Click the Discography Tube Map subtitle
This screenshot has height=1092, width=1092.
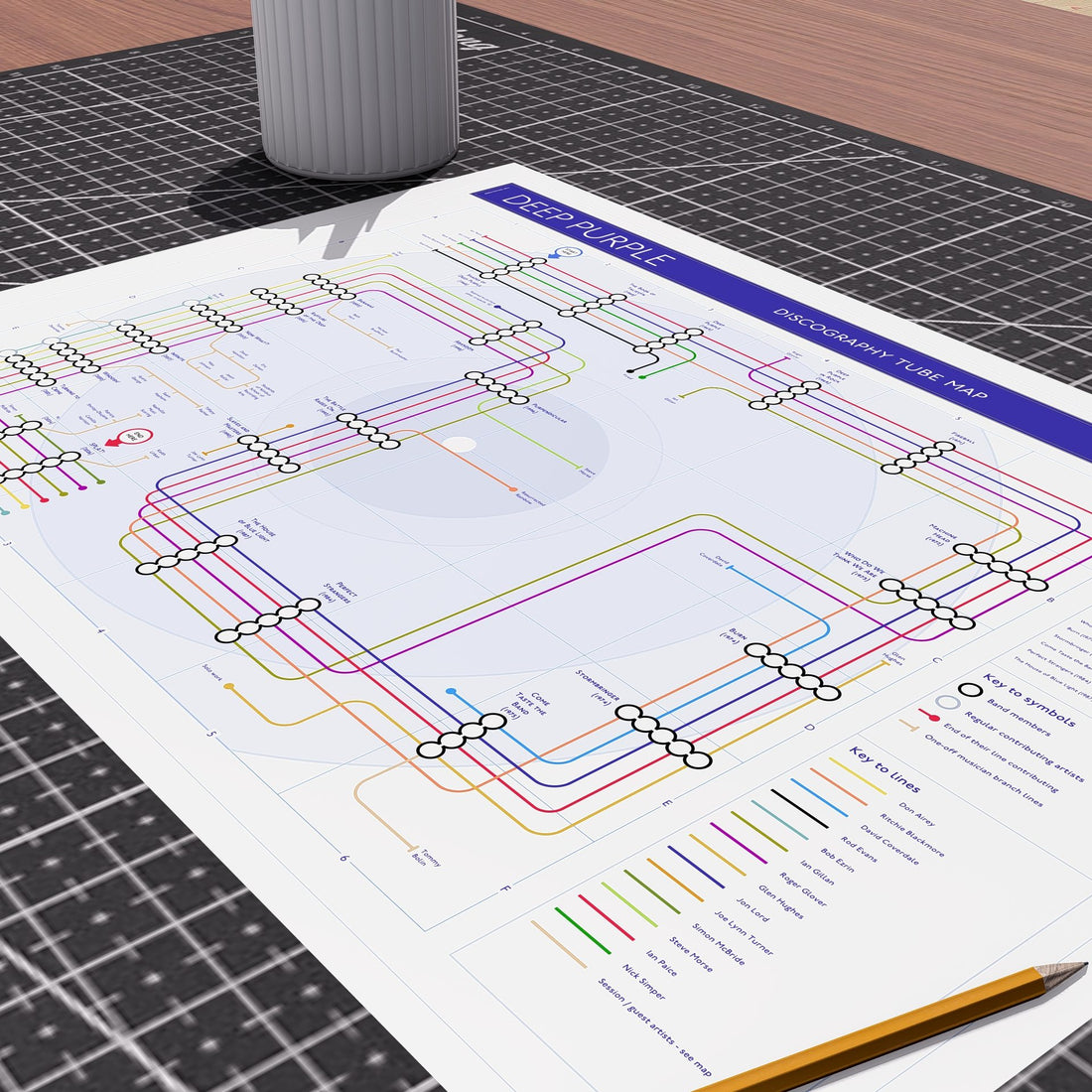coord(881,353)
